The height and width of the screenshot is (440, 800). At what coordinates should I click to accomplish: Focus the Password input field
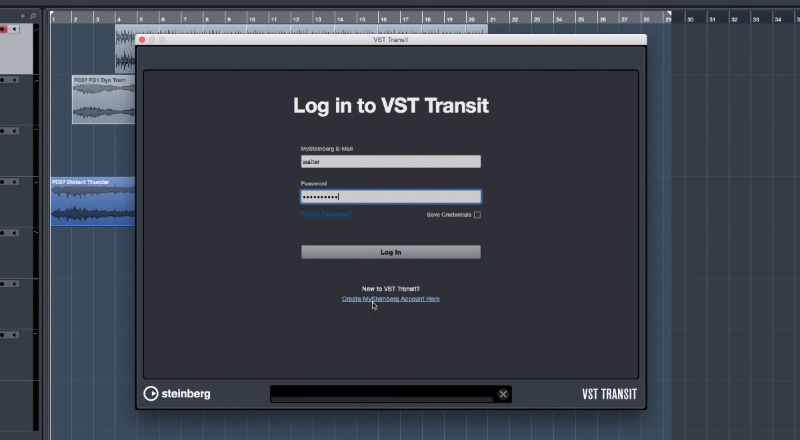(390, 197)
